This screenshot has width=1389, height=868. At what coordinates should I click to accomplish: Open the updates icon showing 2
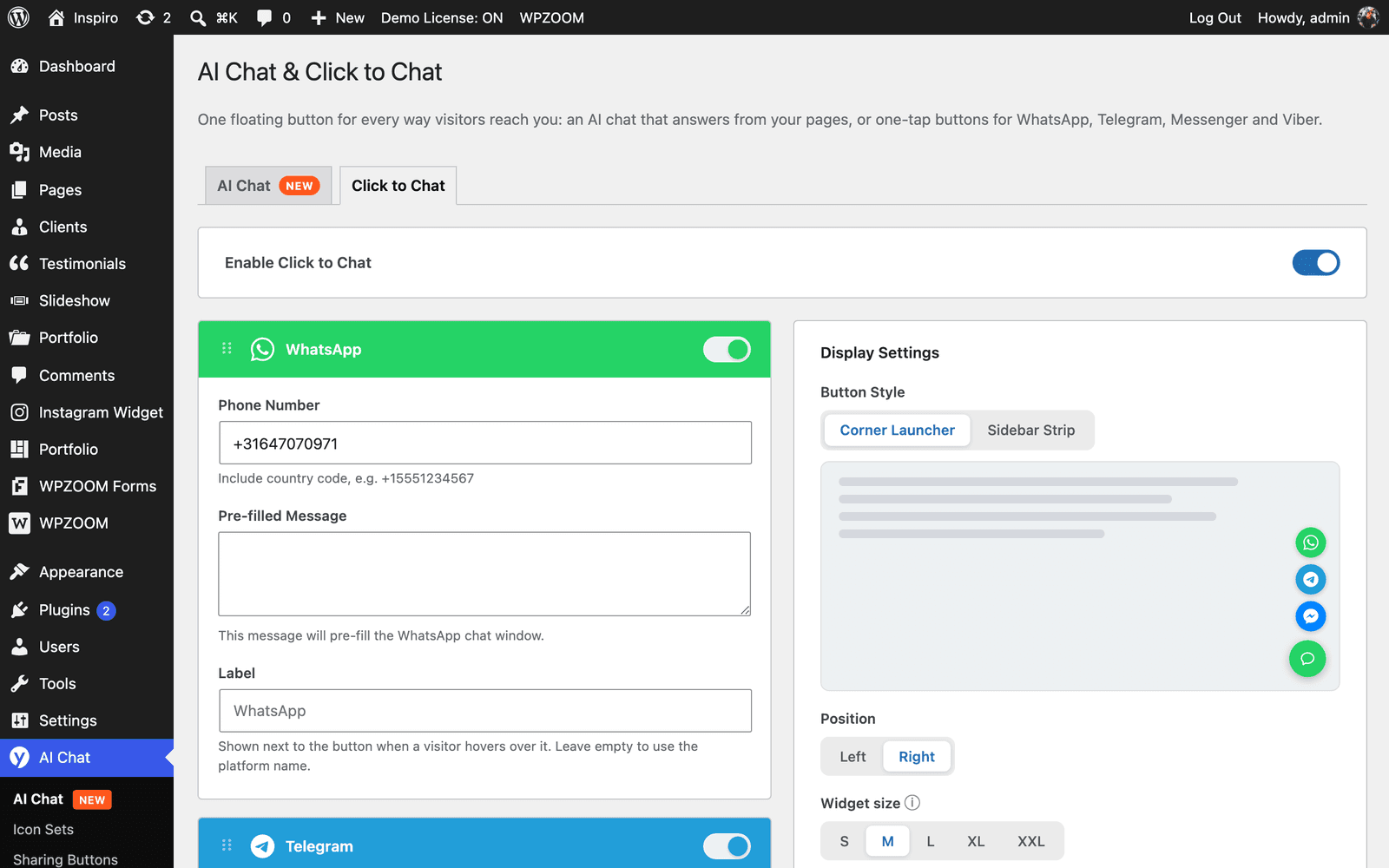154,17
